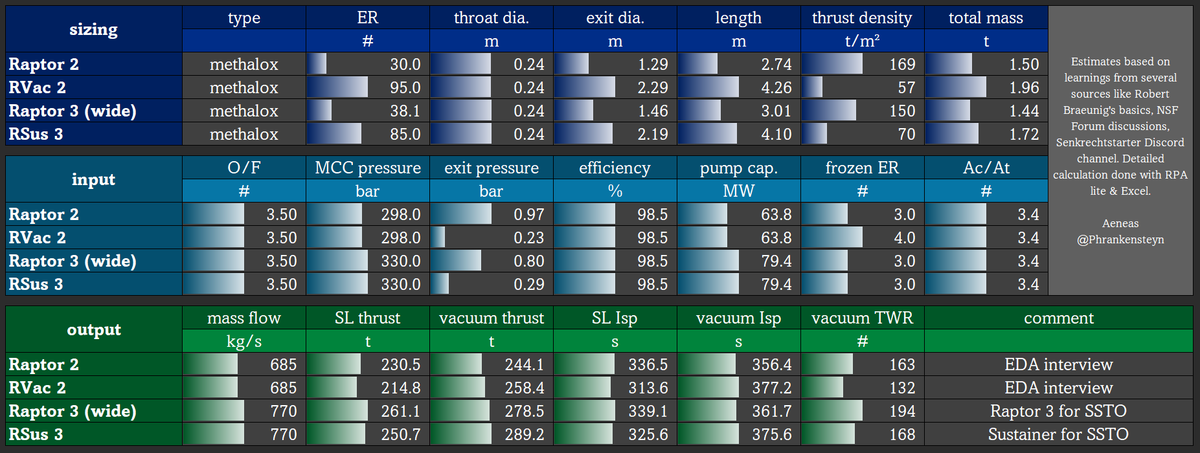1200x453 pixels.
Task: Click the 'O/F' column header
Action: coord(244,167)
